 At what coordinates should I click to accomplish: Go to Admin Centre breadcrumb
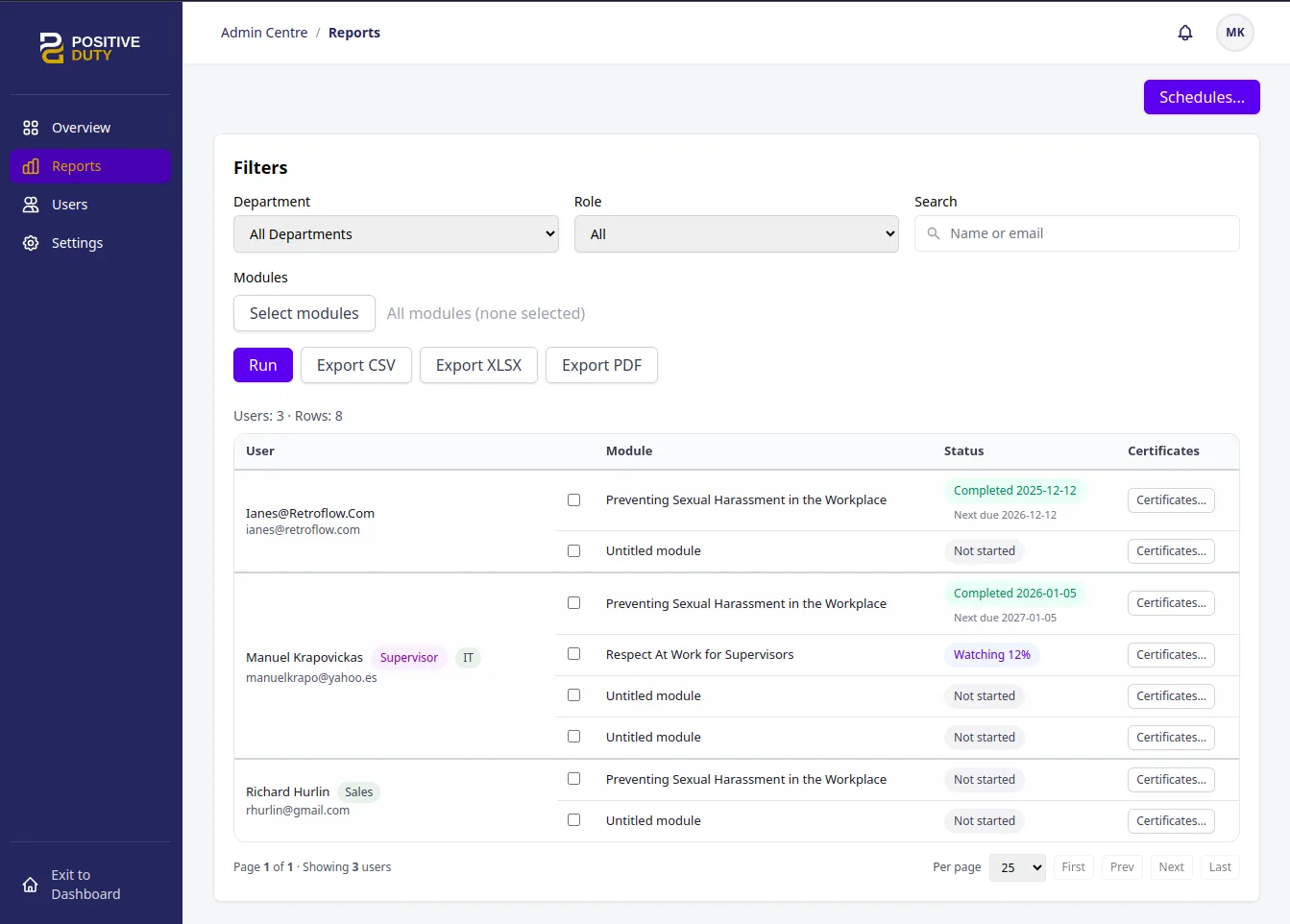pyautogui.click(x=264, y=33)
